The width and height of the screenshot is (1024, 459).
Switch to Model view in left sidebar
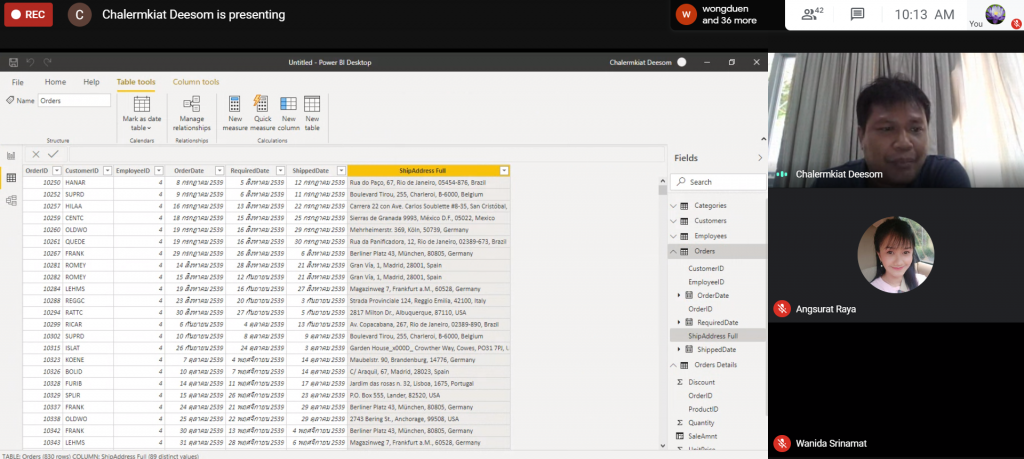[11, 200]
